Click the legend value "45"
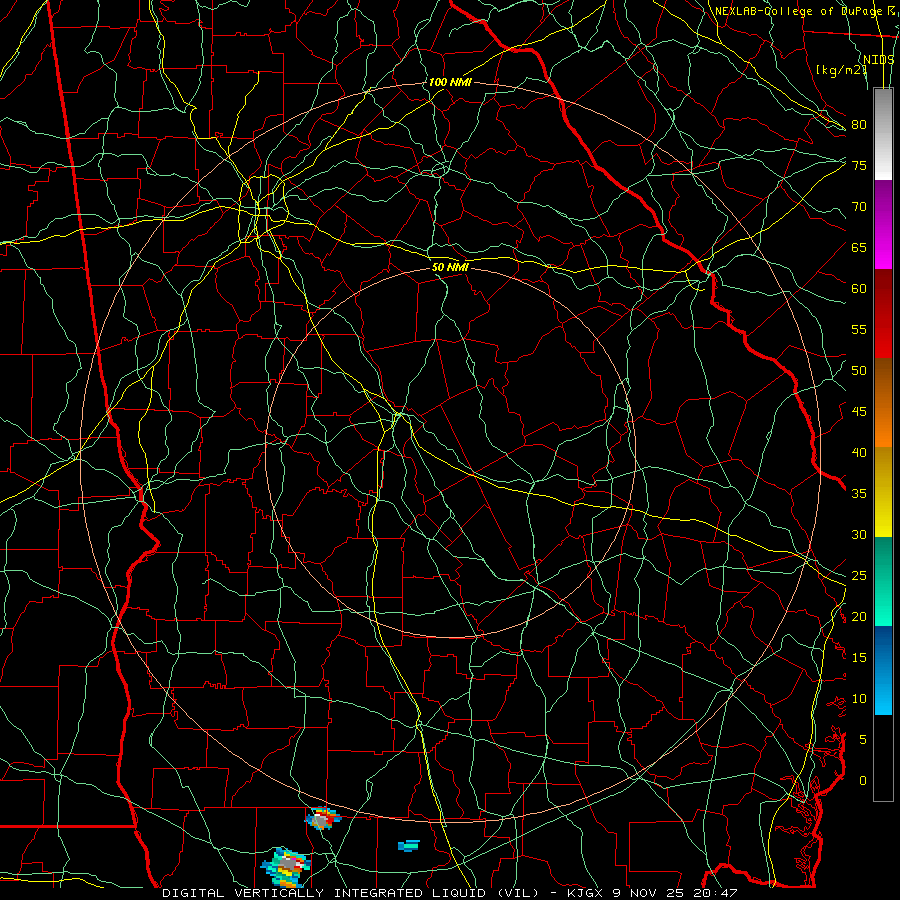The height and width of the screenshot is (900, 900). click(859, 412)
